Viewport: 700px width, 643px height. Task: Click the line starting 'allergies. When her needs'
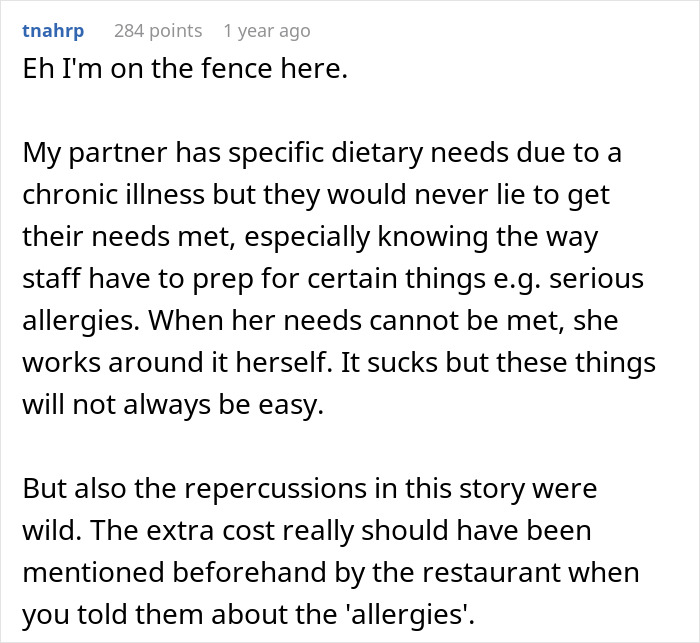click(x=320, y=321)
